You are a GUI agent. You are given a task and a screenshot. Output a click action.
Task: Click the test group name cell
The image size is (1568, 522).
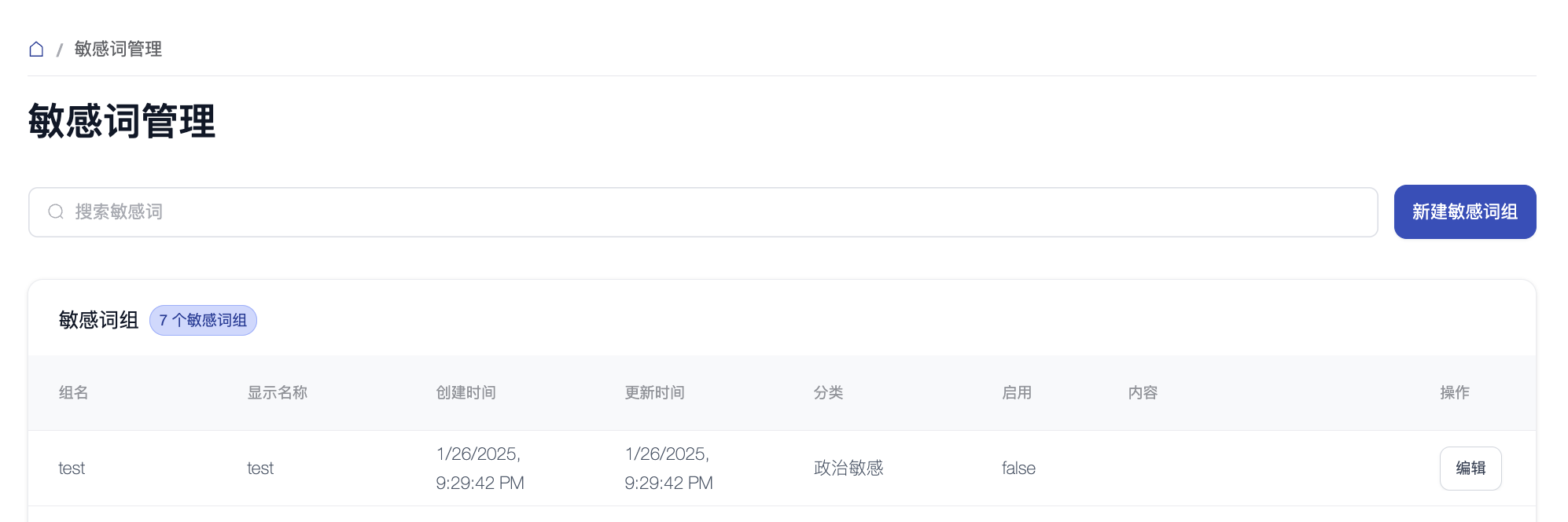[x=72, y=469]
